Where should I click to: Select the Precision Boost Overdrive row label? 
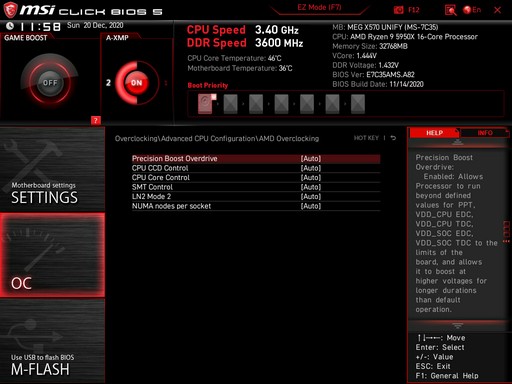pyautogui.click(x=174, y=159)
